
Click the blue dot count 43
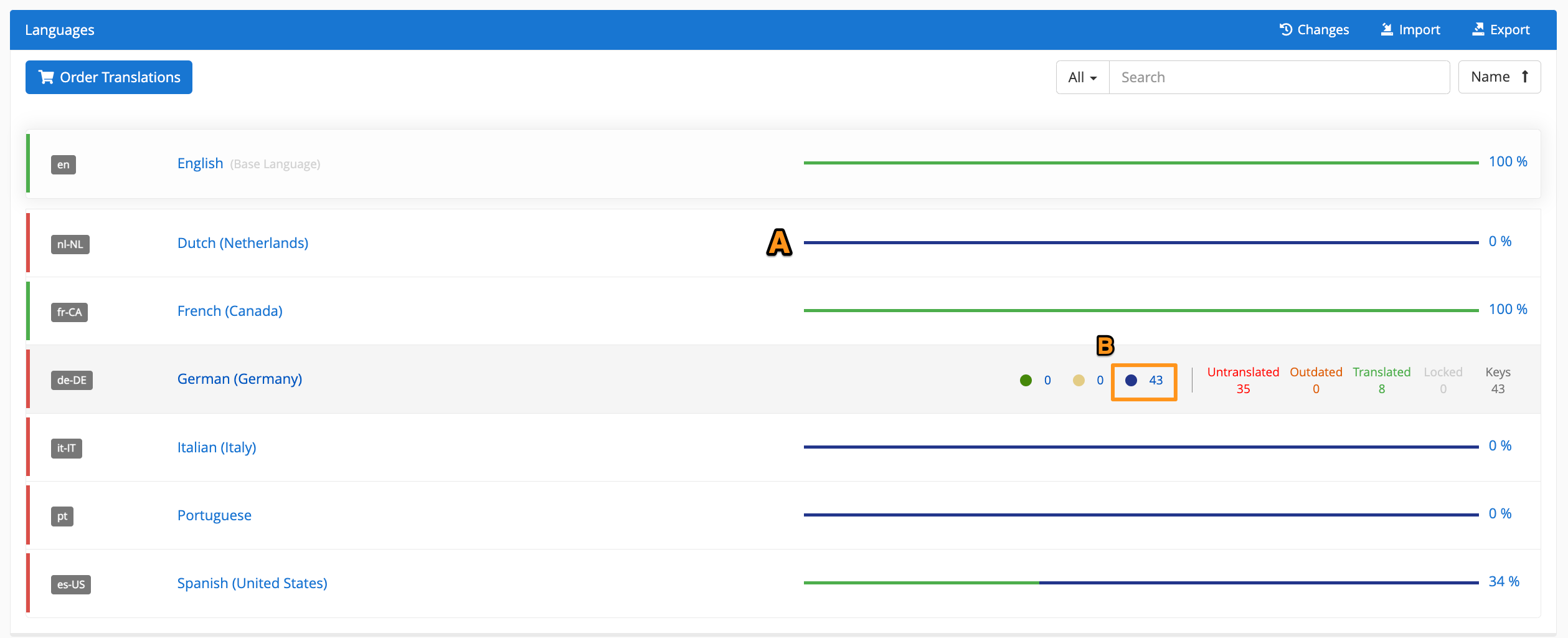1145,381
